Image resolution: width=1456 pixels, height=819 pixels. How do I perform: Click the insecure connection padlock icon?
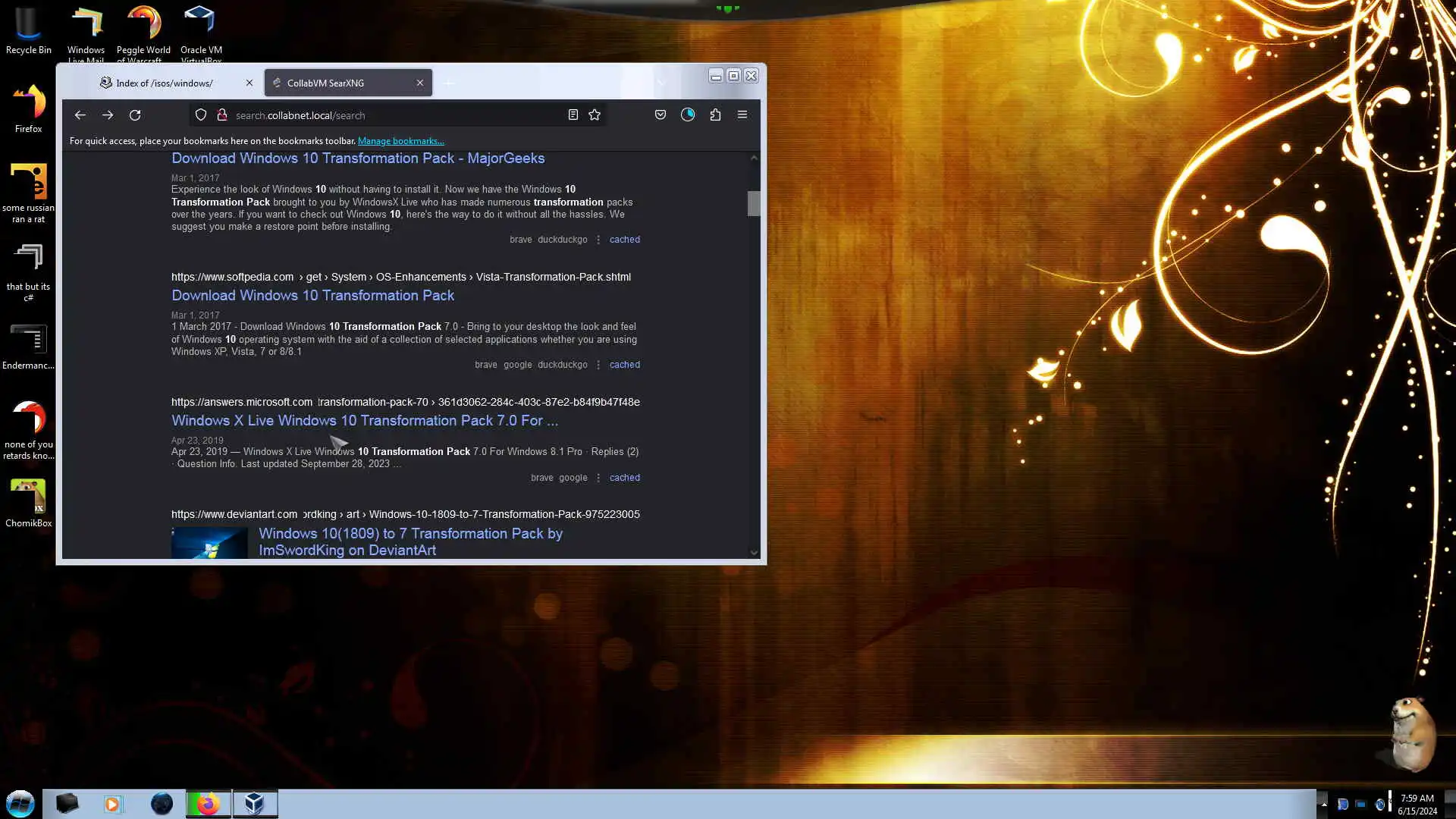(x=222, y=115)
